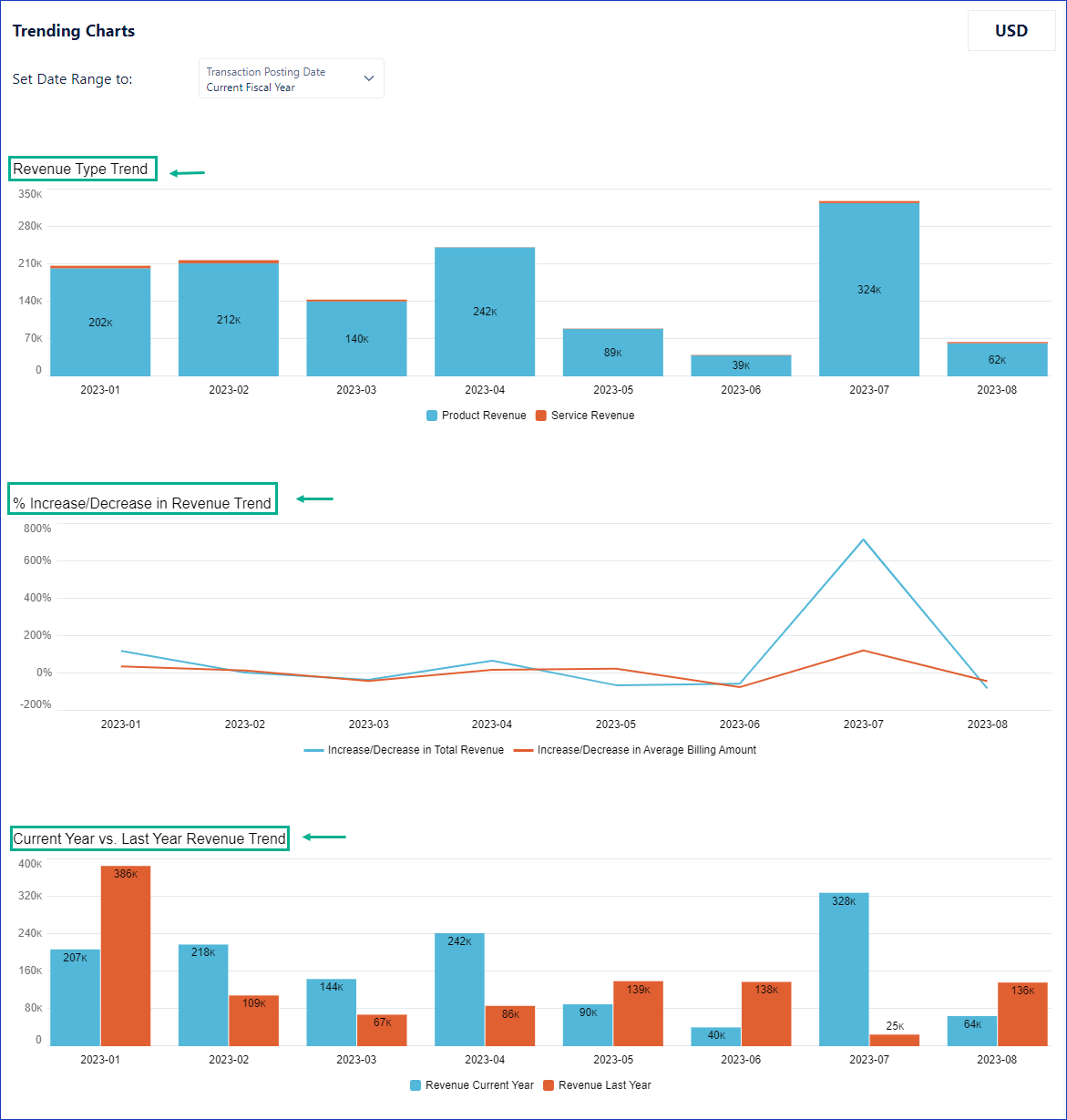Click 2023-06 label under the line chart
The height and width of the screenshot is (1120, 1067).
(x=739, y=724)
